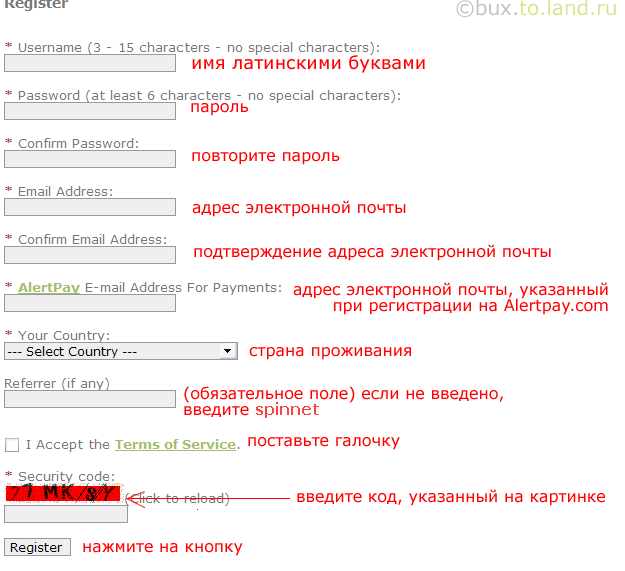Viewport: 625px width, 571px height.
Task: Click the '(Click to reload)' text
Action: click(x=177, y=498)
